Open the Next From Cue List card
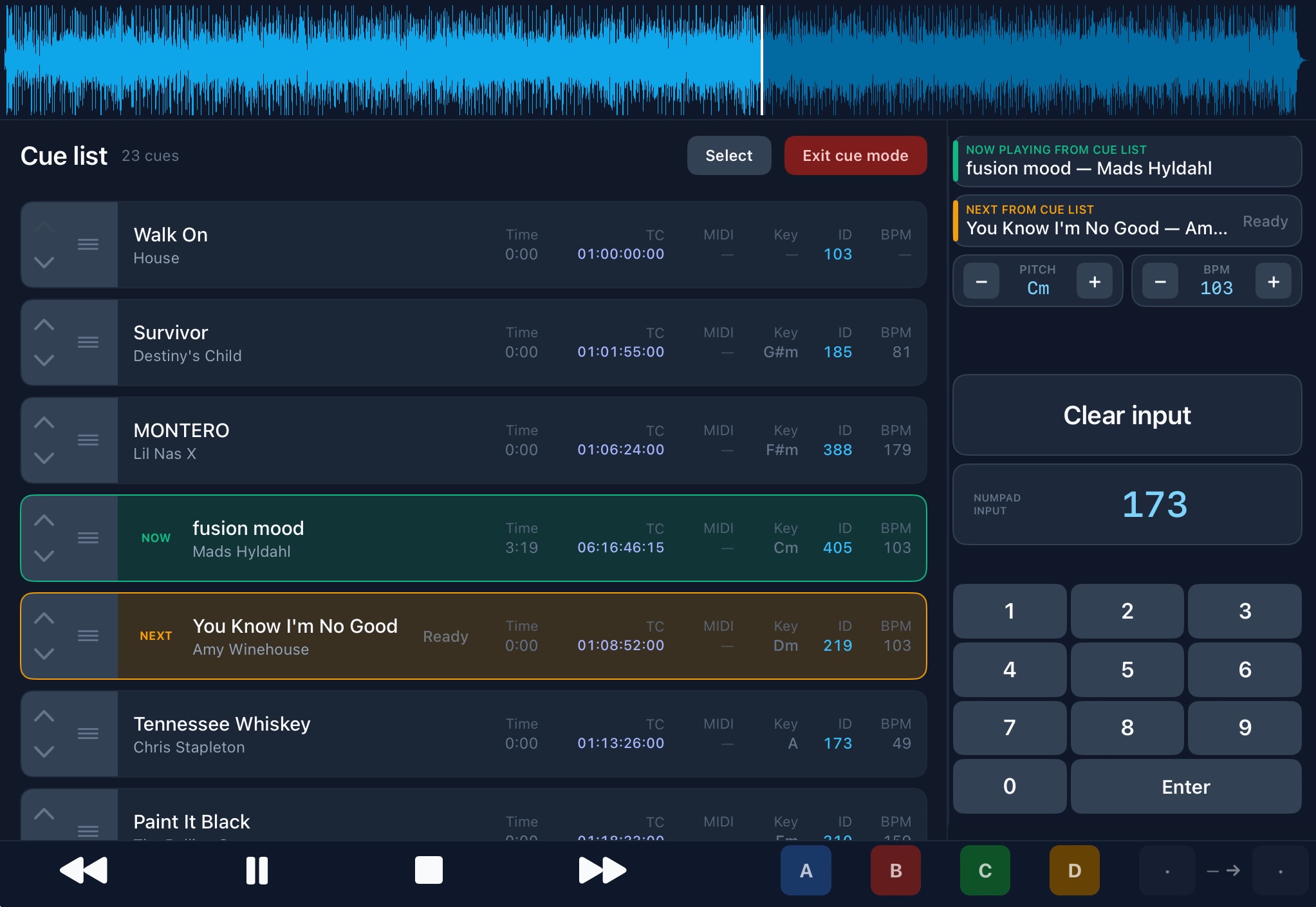The height and width of the screenshot is (907, 1316). tap(1127, 221)
